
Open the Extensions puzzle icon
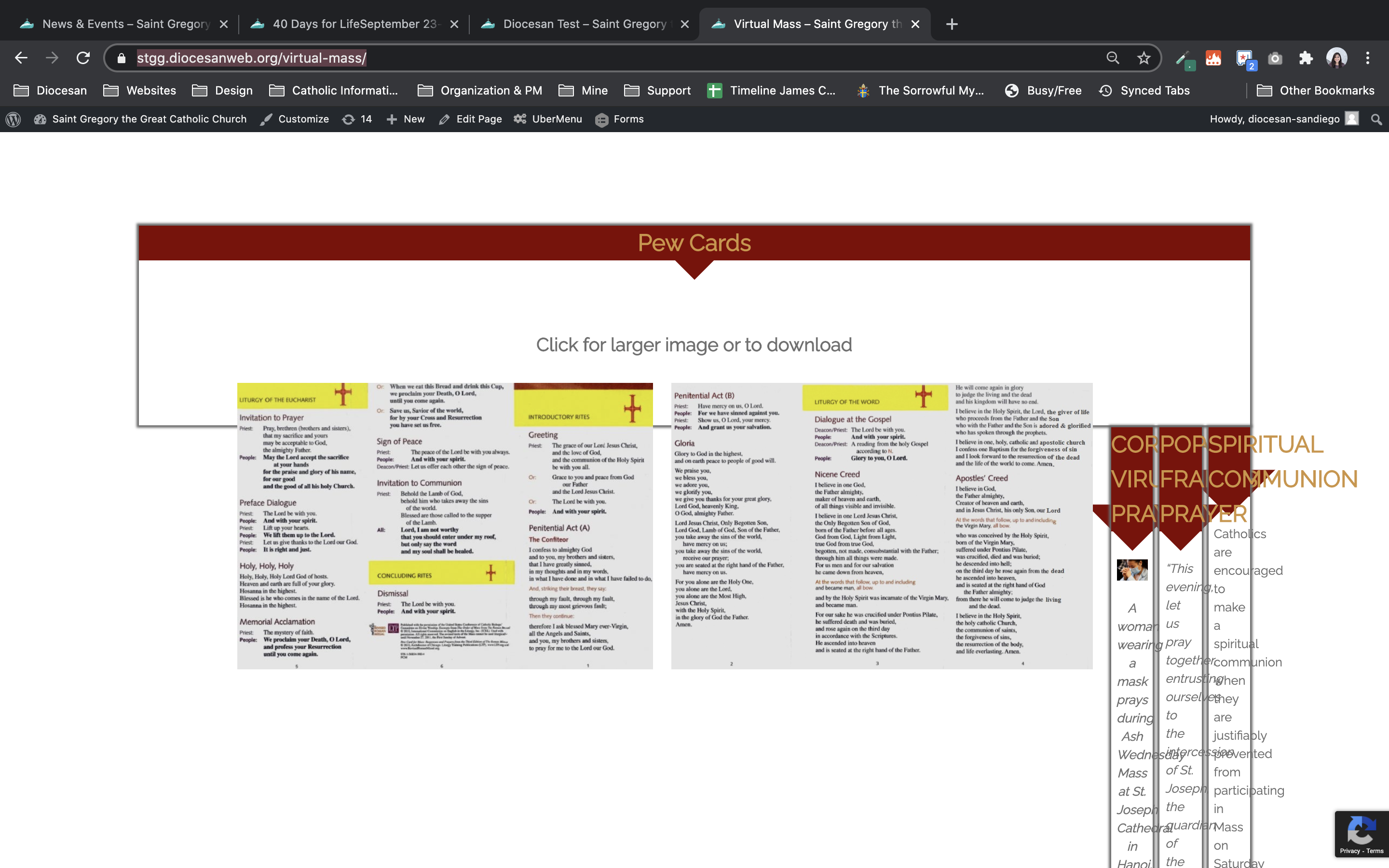pos(1306,58)
